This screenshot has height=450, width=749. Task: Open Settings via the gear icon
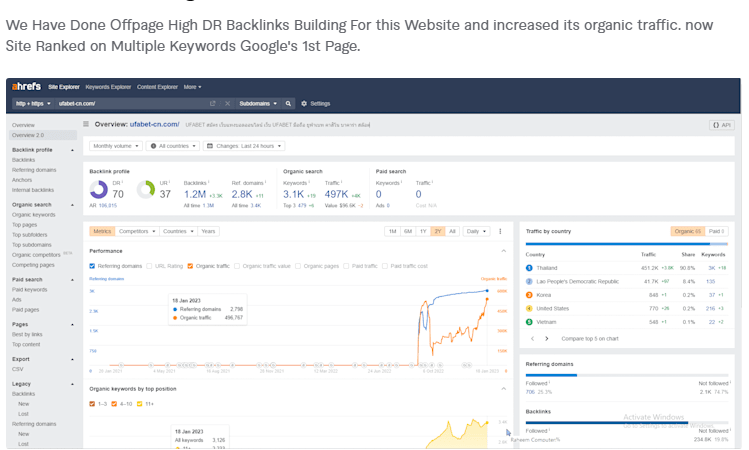point(304,103)
